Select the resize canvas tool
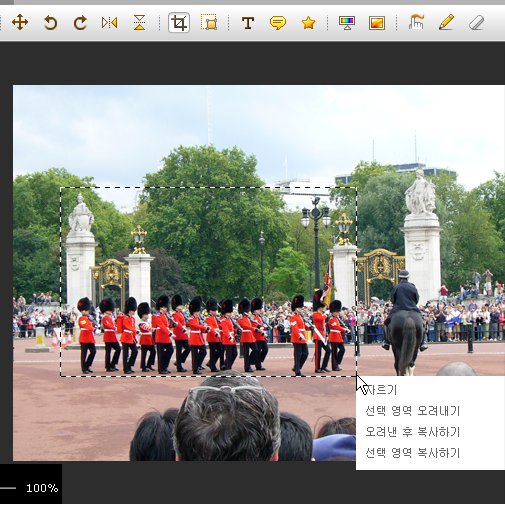 pos(209,23)
